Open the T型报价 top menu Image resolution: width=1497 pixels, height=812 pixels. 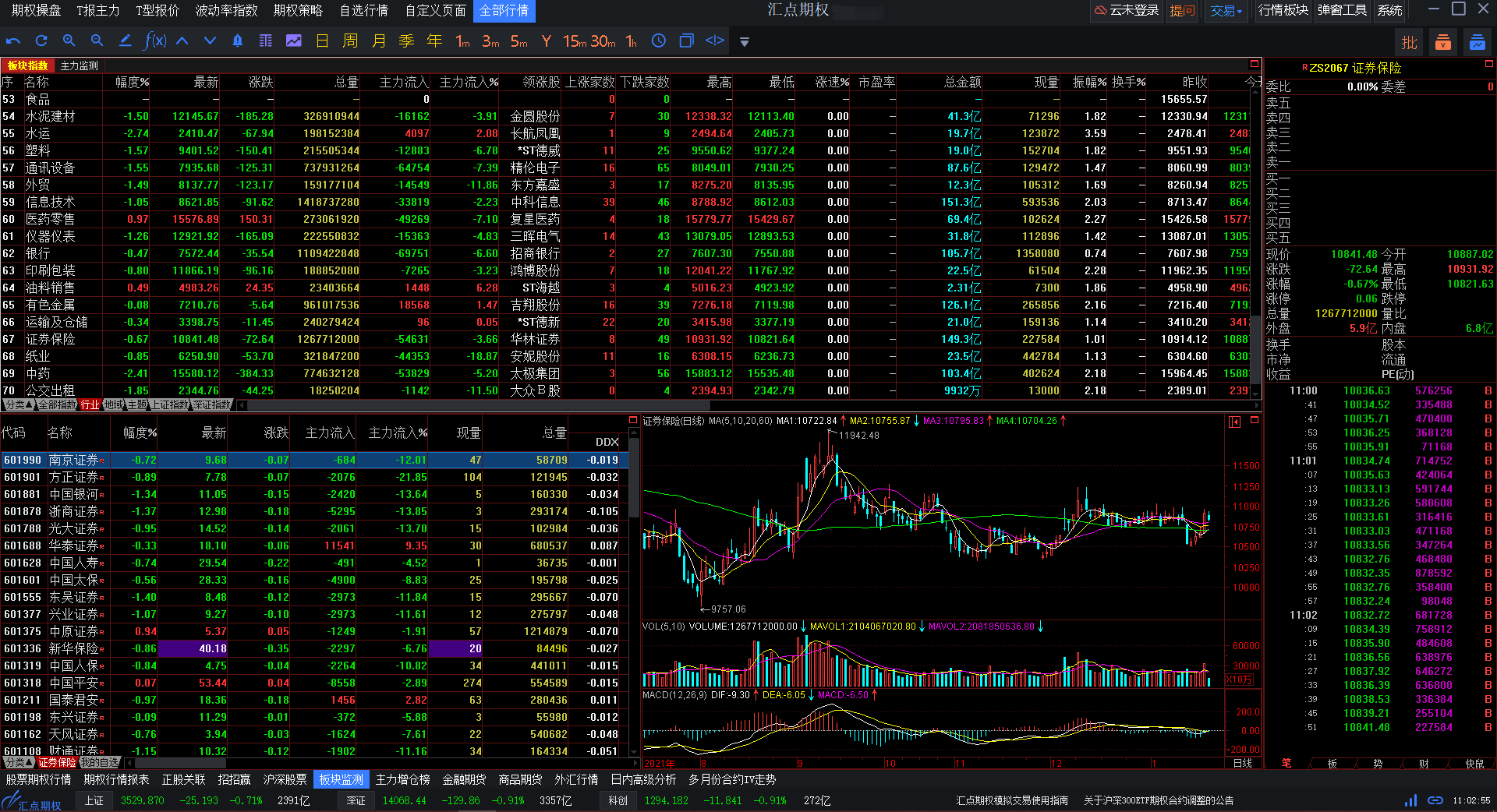tap(157, 11)
